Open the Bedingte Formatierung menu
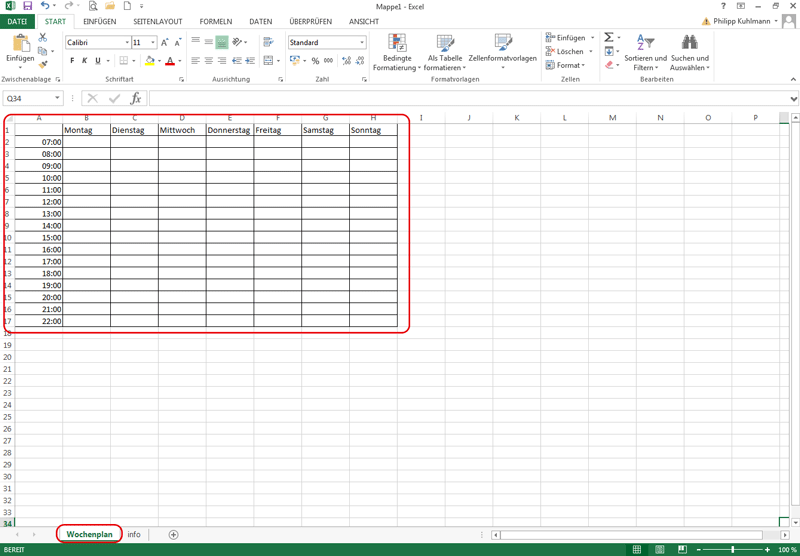The width and height of the screenshot is (800, 556). coord(397,52)
